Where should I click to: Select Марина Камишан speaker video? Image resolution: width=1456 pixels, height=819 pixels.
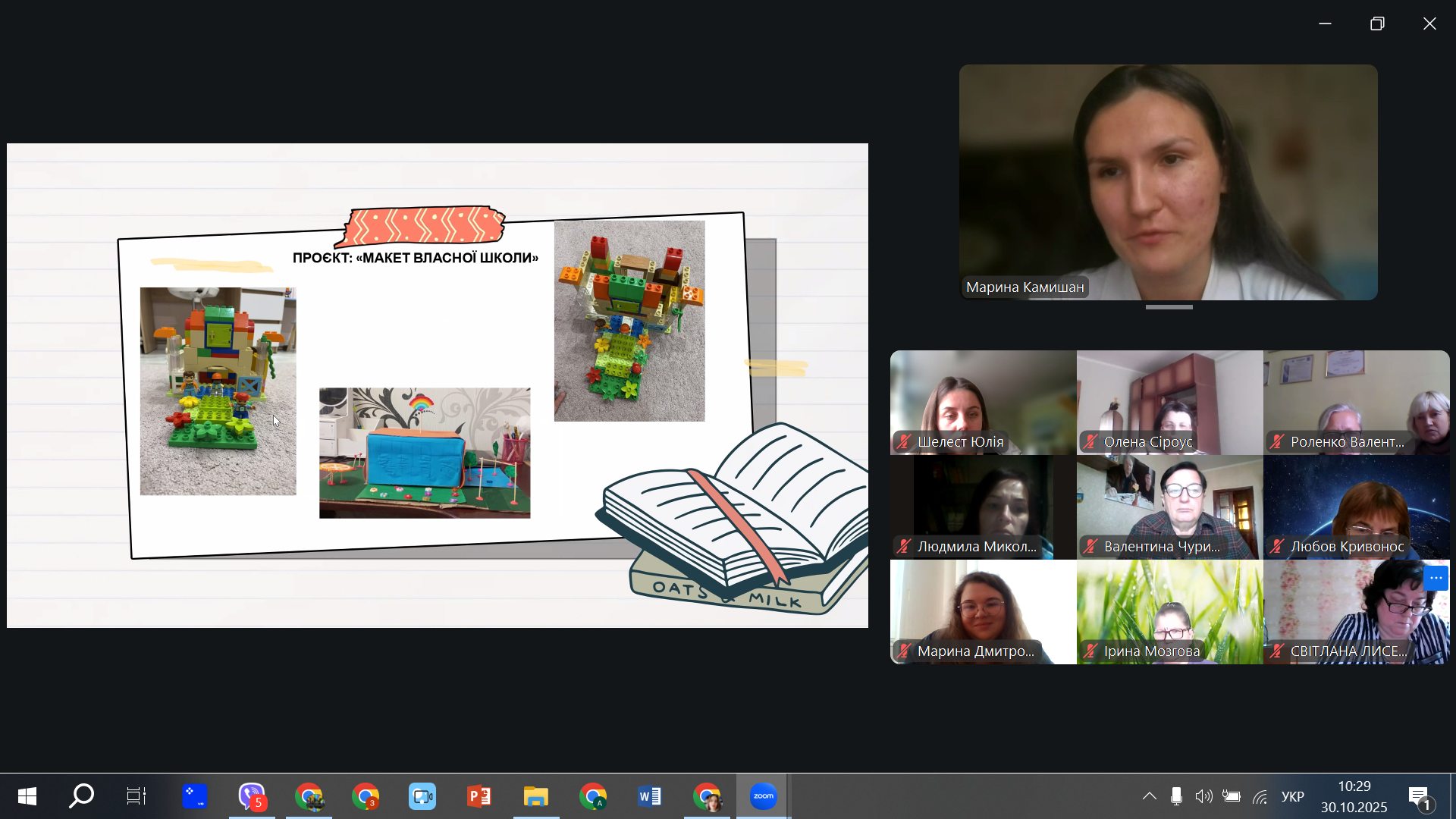point(1168,182)
